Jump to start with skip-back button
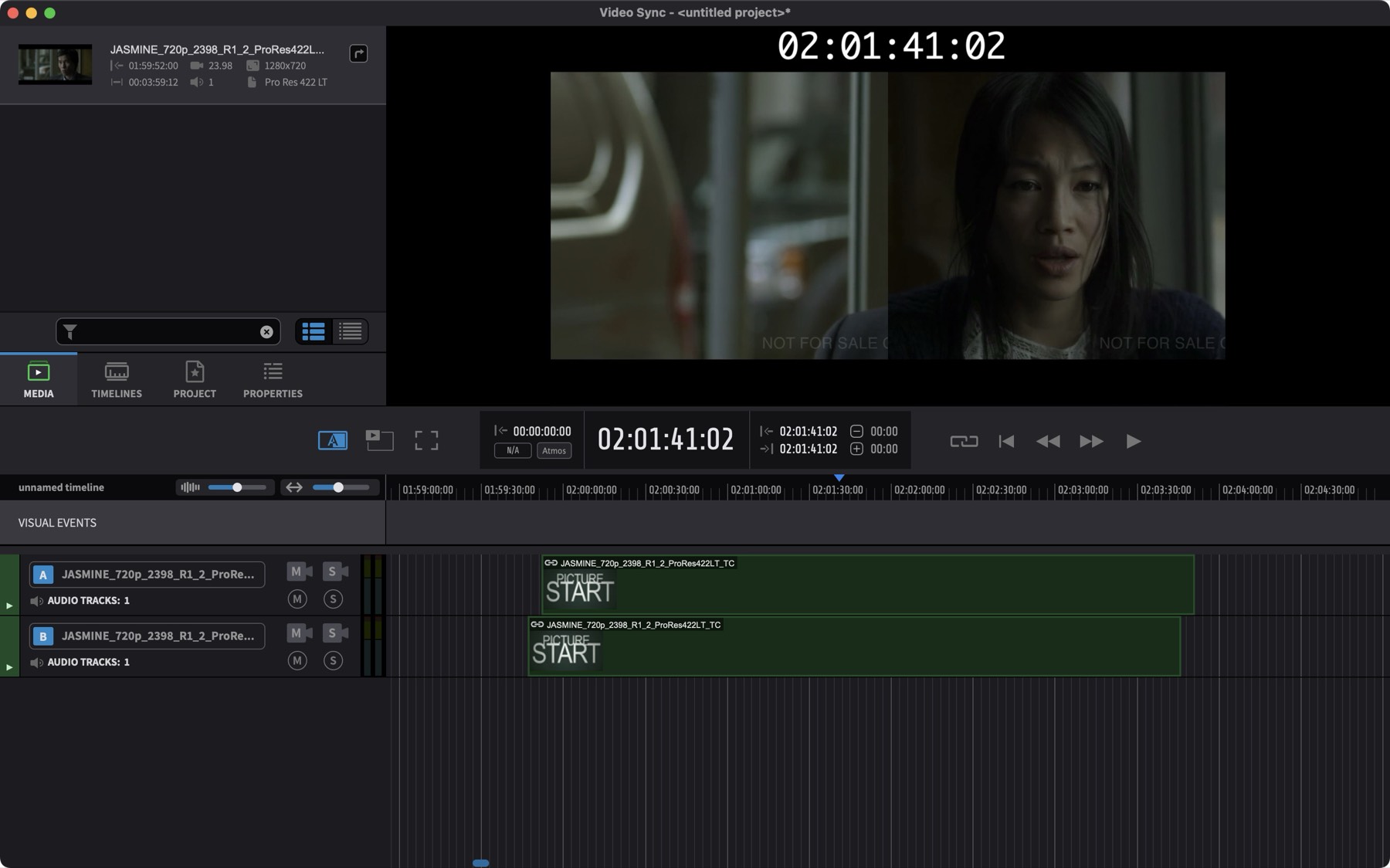Image resolution: width=1390 pixels, height=868 pixels. (1006, 442)
